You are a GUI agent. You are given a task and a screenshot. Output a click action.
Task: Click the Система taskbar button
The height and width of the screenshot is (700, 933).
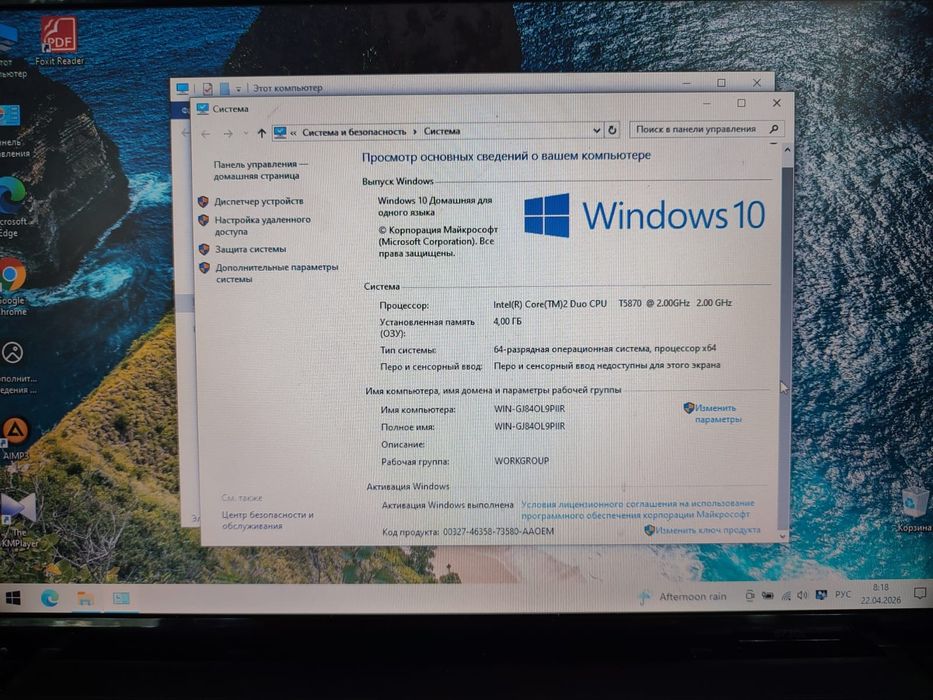pyautogui.click(x=121, y=598)
